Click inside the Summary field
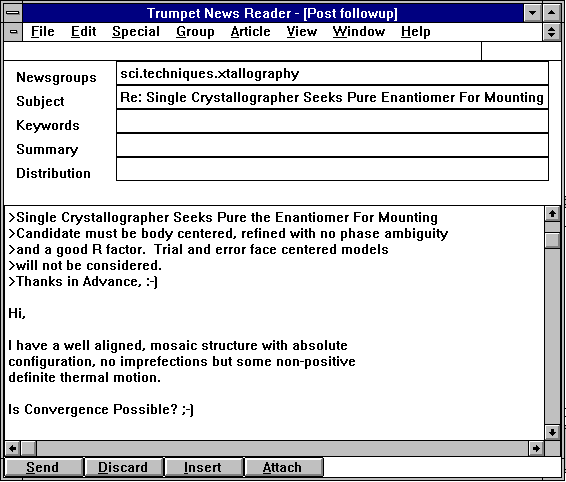This screenshot has width=566, height=482. [332, 146]
